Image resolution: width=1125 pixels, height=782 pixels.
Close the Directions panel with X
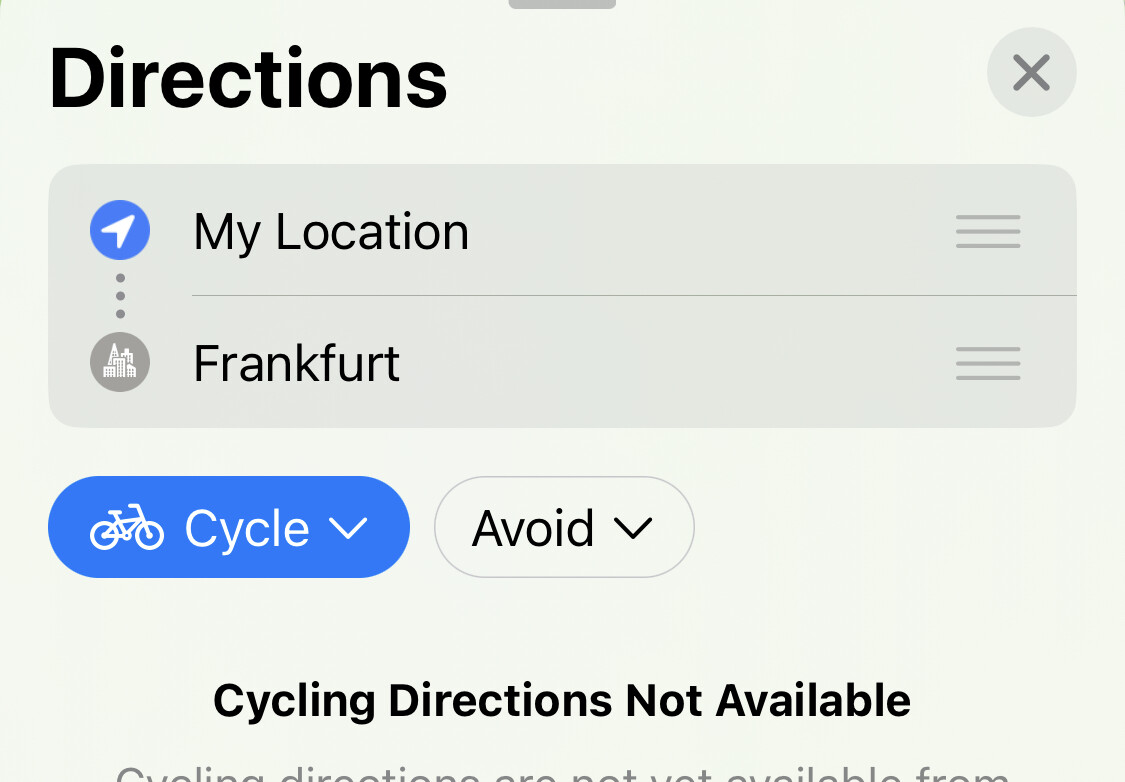pyautogui.click(x=1031, y=73)
